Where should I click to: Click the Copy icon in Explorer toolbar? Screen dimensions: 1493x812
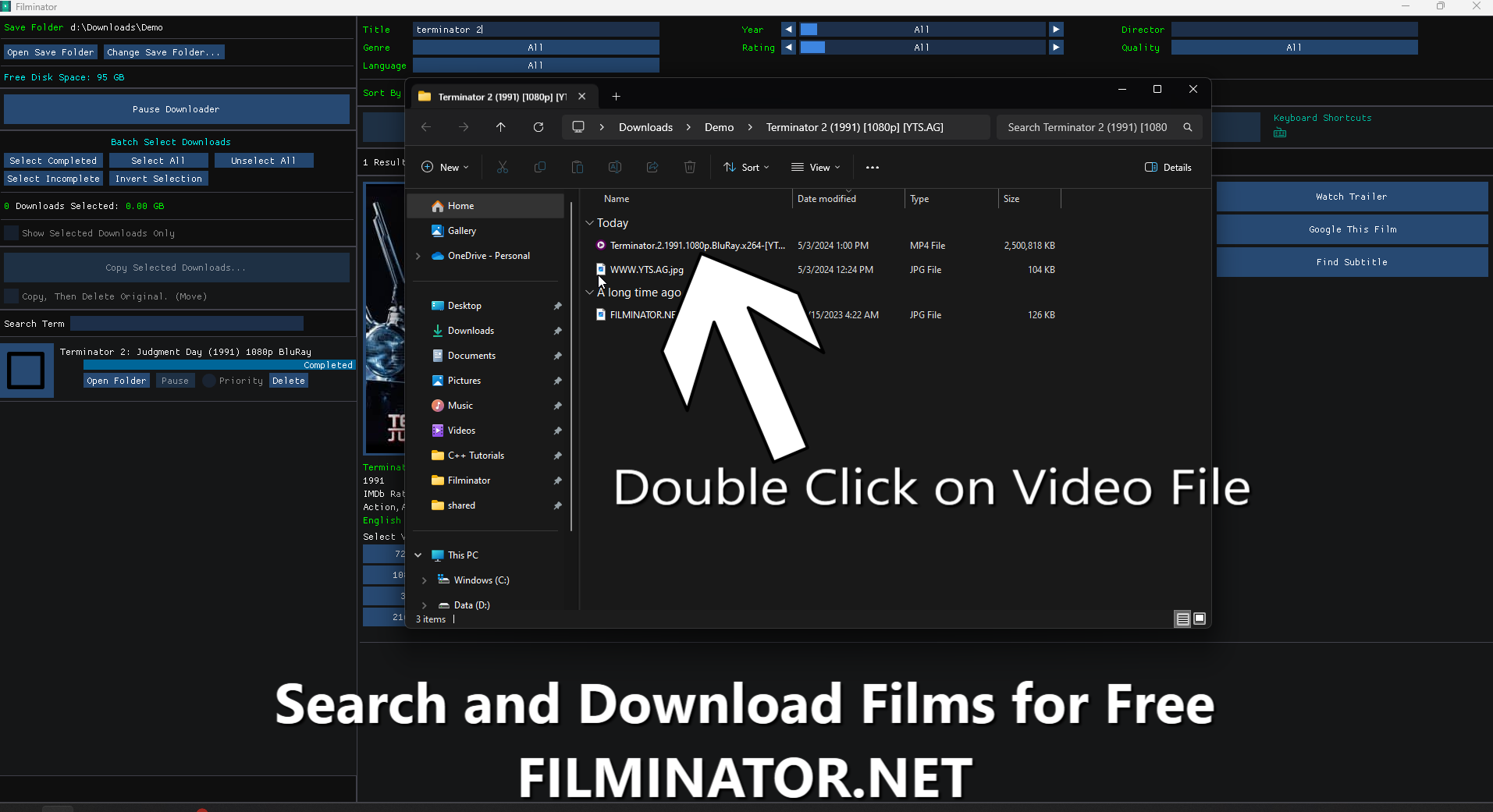pos(540,167)
